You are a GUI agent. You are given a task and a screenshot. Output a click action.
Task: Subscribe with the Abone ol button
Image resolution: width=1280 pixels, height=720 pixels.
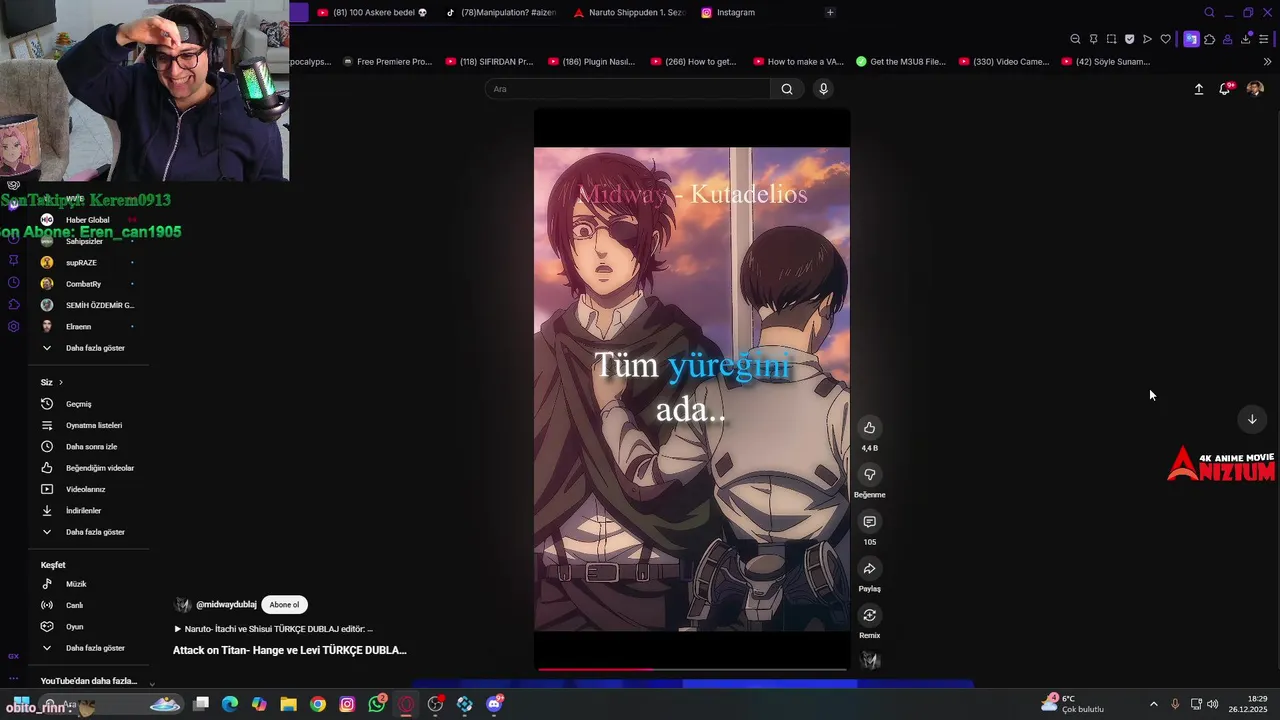pyautogui.click(x=284, y=604)
